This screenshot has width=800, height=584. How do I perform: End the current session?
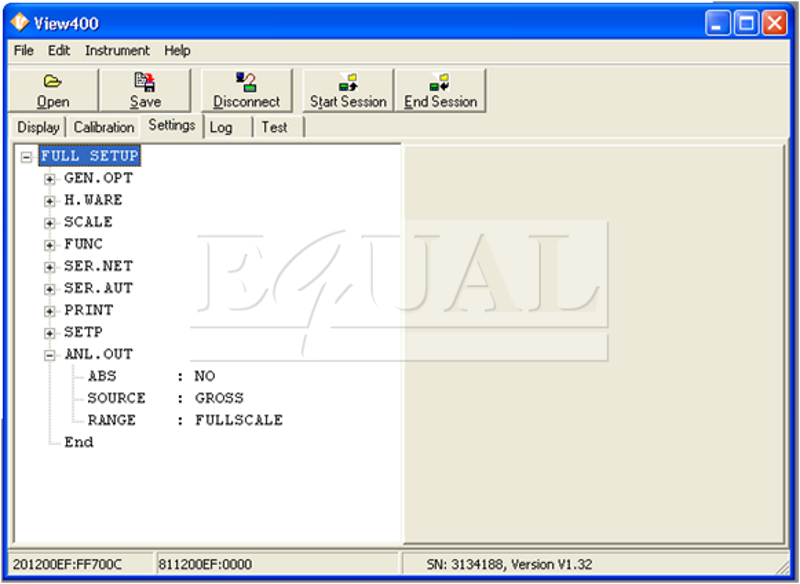pos(440,90)
